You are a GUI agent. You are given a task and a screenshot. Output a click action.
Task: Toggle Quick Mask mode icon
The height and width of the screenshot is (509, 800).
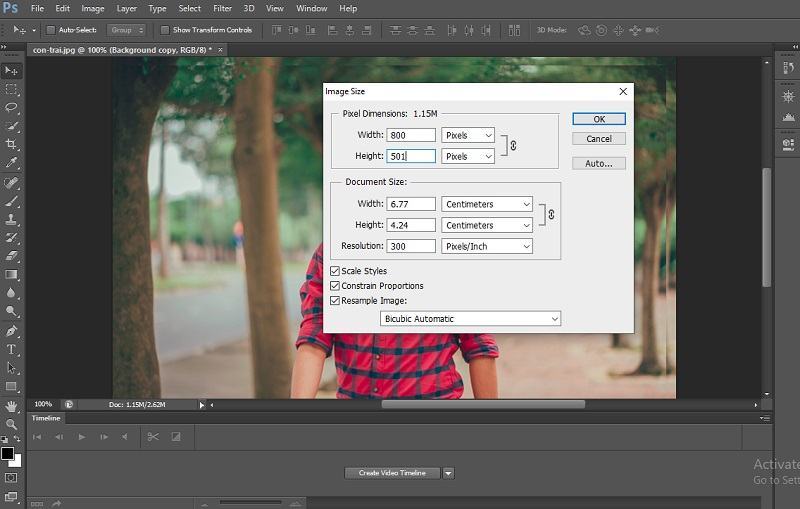pos(11,478)
